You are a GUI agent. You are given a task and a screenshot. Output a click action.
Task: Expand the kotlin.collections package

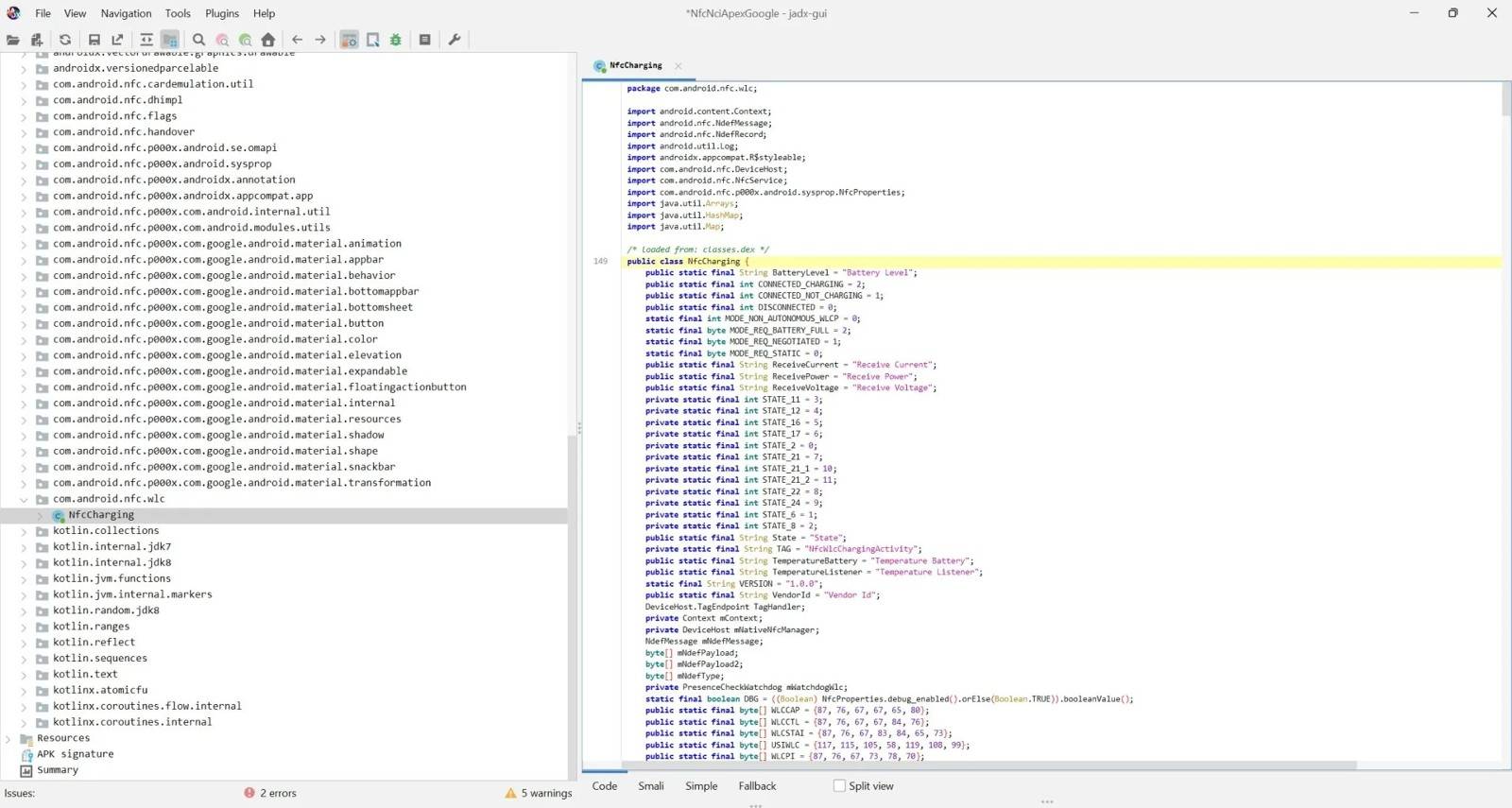tap(24, 531)
